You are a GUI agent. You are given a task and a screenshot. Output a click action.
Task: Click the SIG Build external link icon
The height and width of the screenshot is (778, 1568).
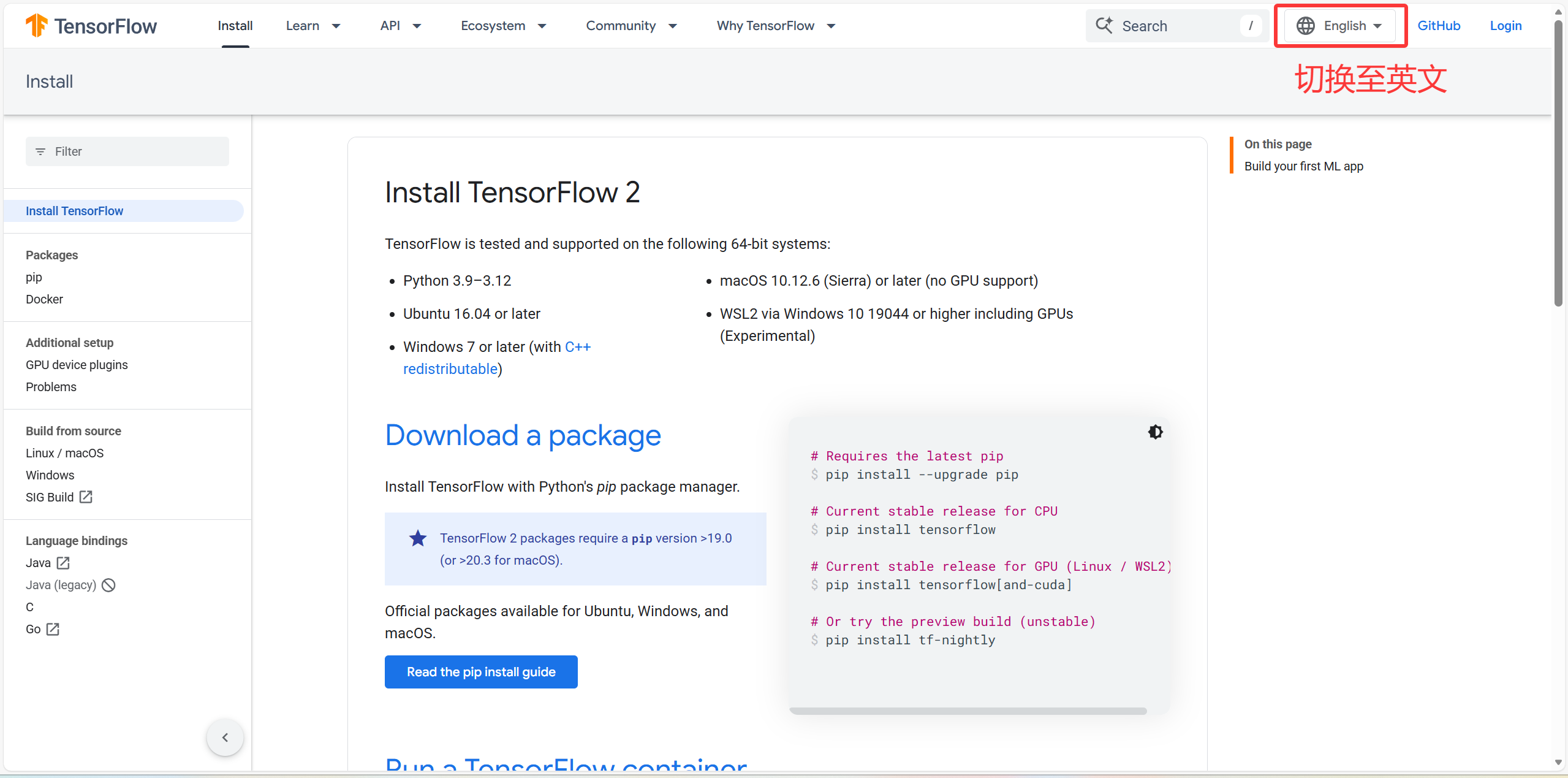(x=86, y=497)
